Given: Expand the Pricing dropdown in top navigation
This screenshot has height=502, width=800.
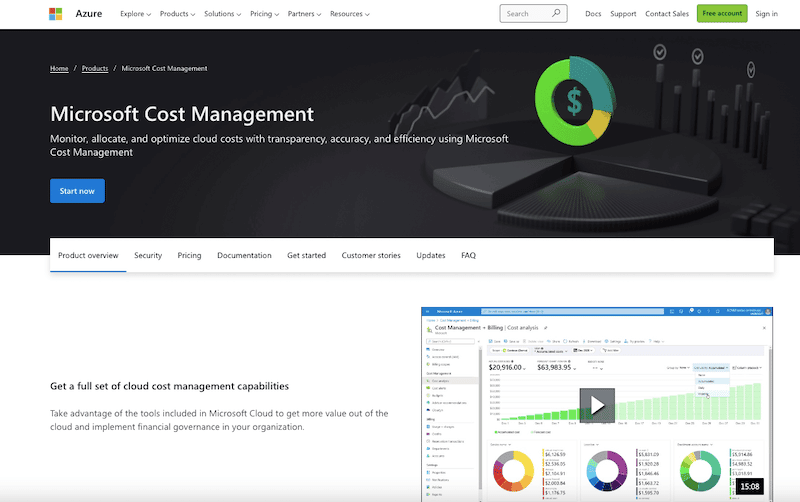Looking at the screenshot, I should pos(264,14).
